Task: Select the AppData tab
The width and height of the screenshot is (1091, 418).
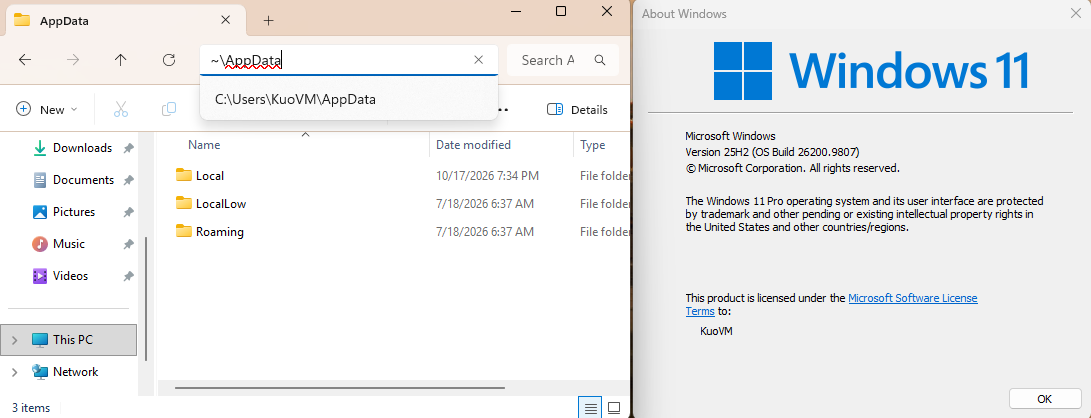Action: (125, 20)
